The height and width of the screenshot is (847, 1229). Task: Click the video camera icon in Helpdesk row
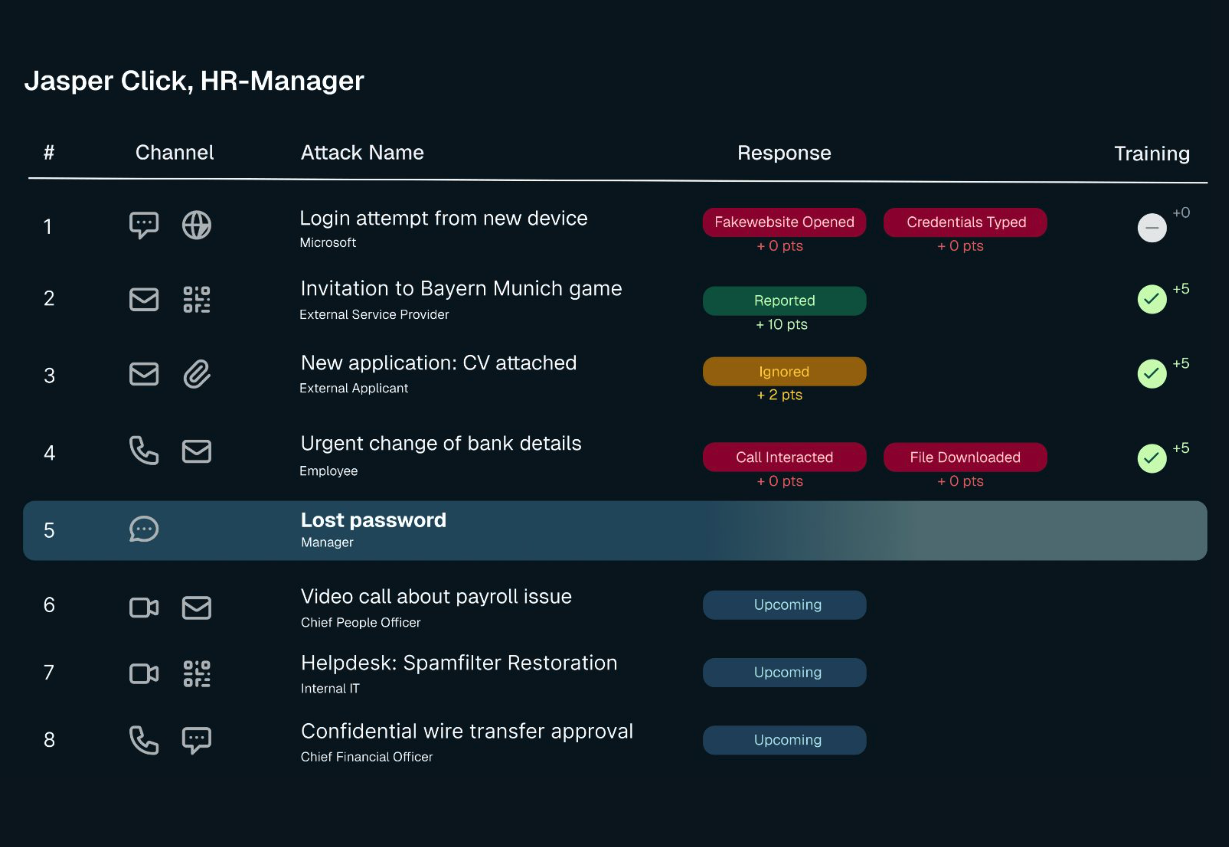tap(144, 673)
